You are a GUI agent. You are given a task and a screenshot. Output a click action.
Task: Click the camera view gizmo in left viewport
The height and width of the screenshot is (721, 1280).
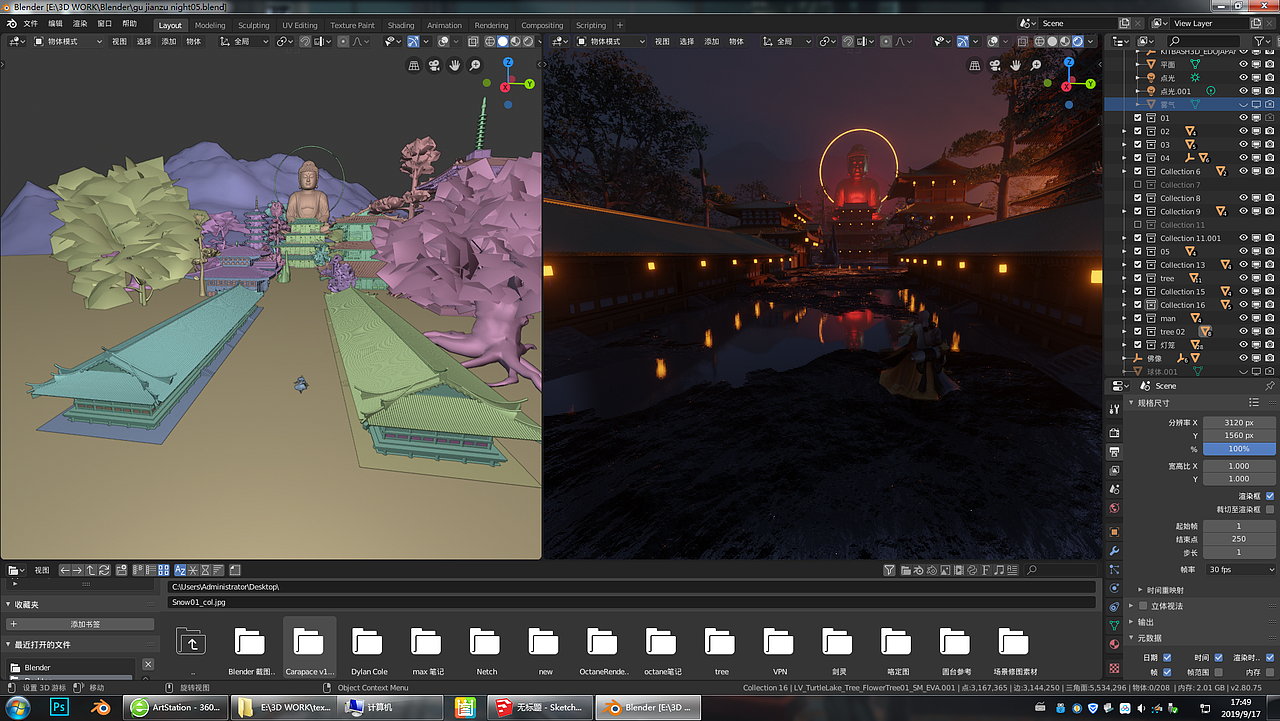pos(435,65)
